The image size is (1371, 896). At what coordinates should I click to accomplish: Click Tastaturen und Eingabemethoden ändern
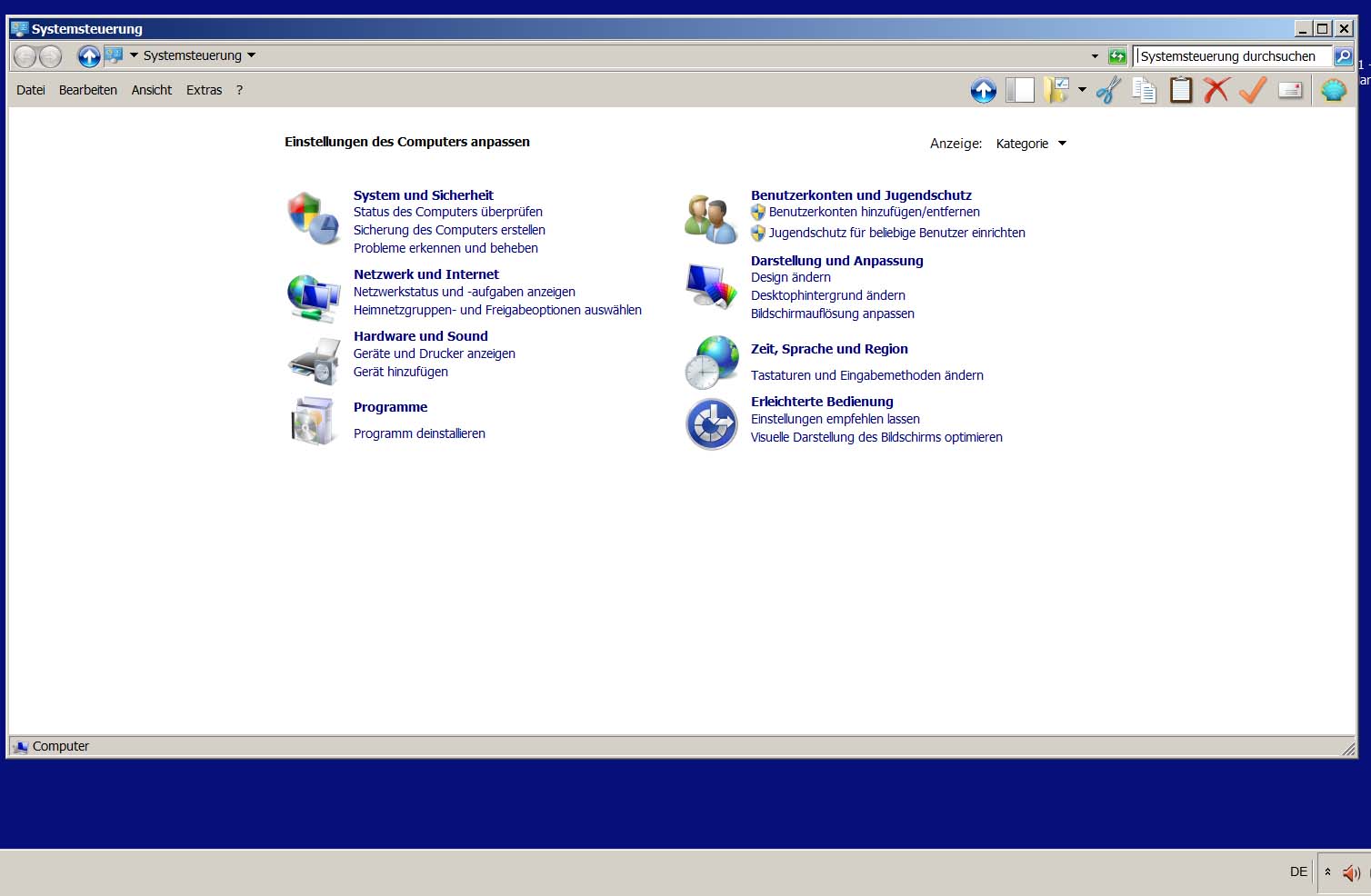pyautogui.click(x=867, y=375)
